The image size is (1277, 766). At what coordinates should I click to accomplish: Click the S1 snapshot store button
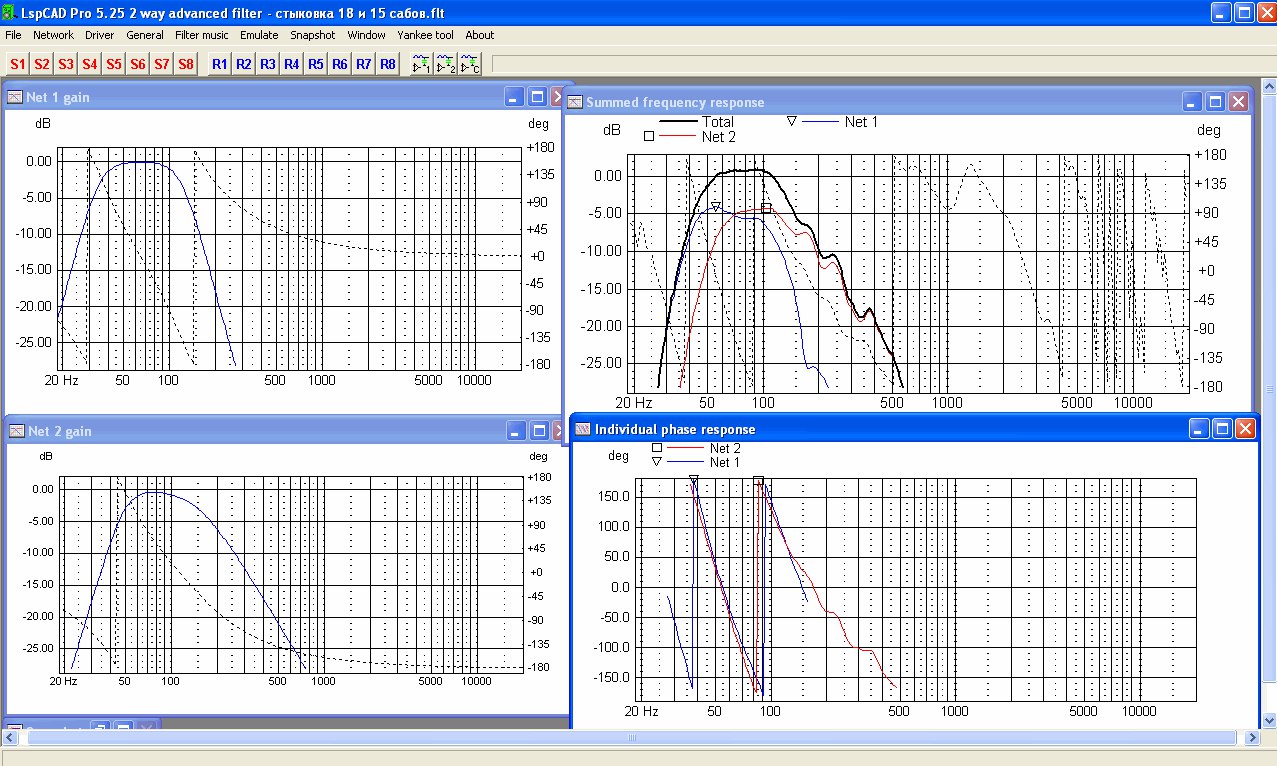(18, 64)
